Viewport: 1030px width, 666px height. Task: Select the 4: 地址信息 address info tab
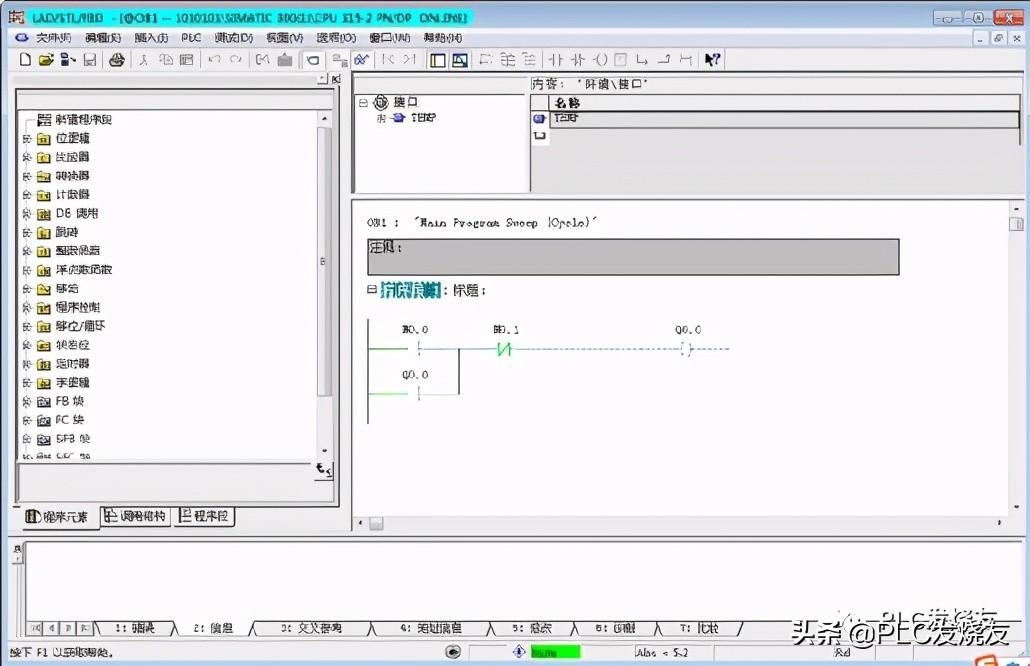tap(431, 629)
